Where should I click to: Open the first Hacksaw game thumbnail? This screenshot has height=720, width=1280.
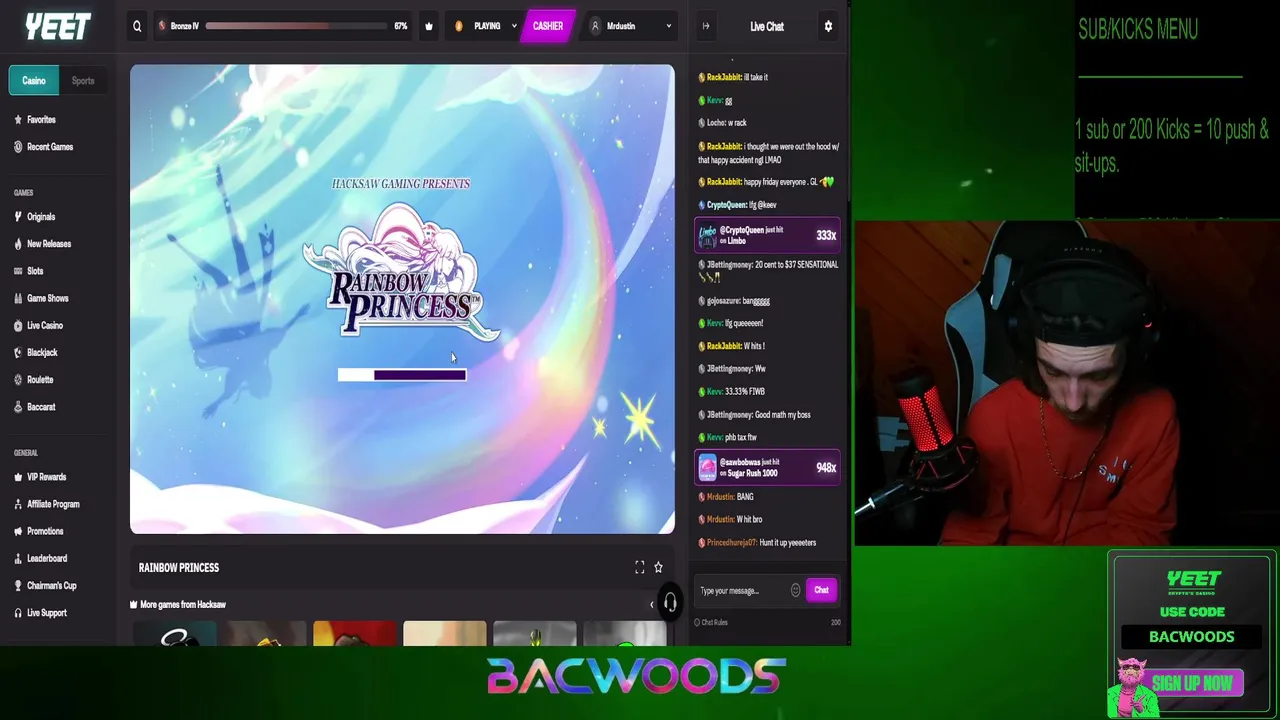[175, 633]
